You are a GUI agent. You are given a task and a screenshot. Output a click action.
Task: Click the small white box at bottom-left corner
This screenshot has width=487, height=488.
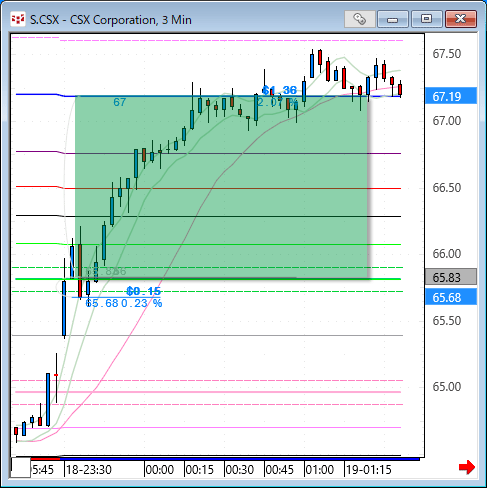click(x=21, y=468)
